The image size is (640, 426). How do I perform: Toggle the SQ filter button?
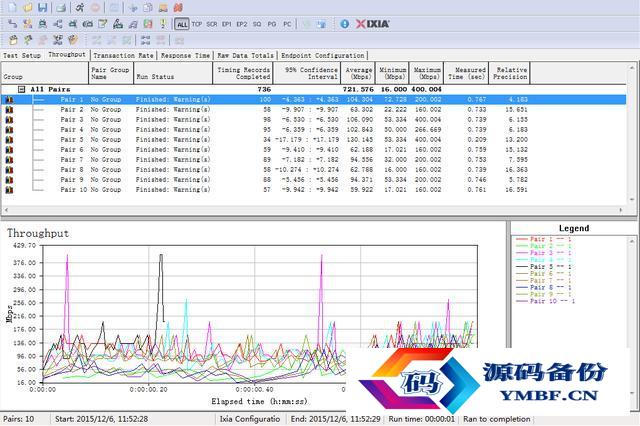257,24
